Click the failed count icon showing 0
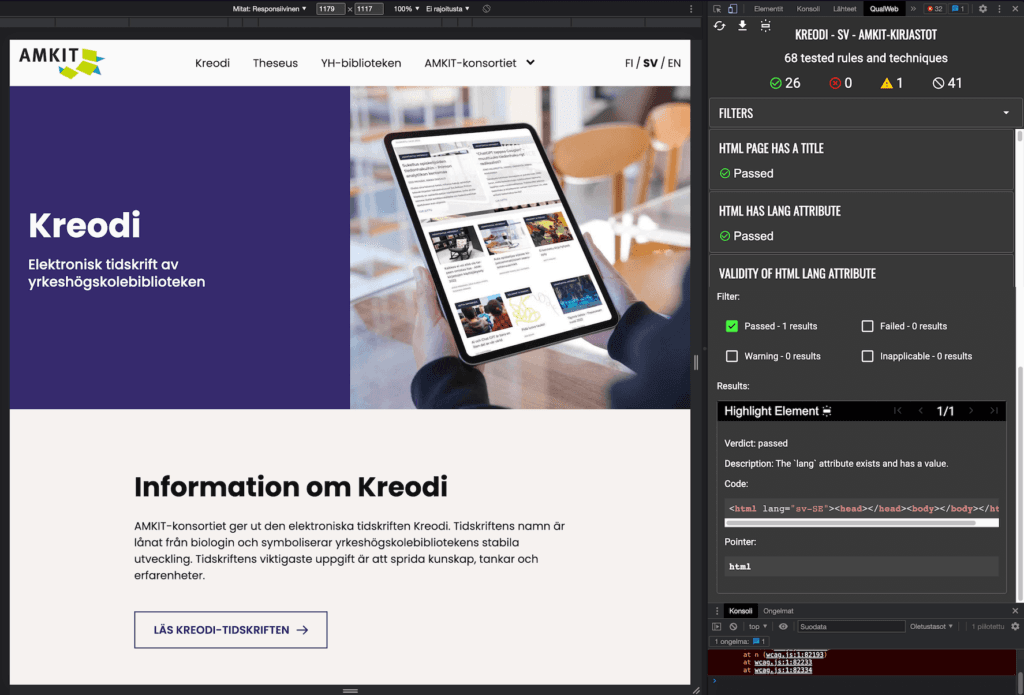Screen dimensions: 1024x695 (835, 83)
